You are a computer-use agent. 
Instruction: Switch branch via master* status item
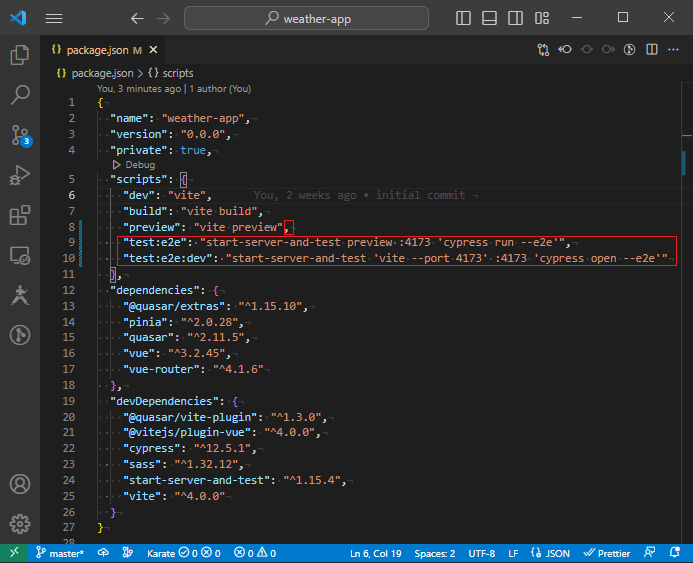[60, 553]
